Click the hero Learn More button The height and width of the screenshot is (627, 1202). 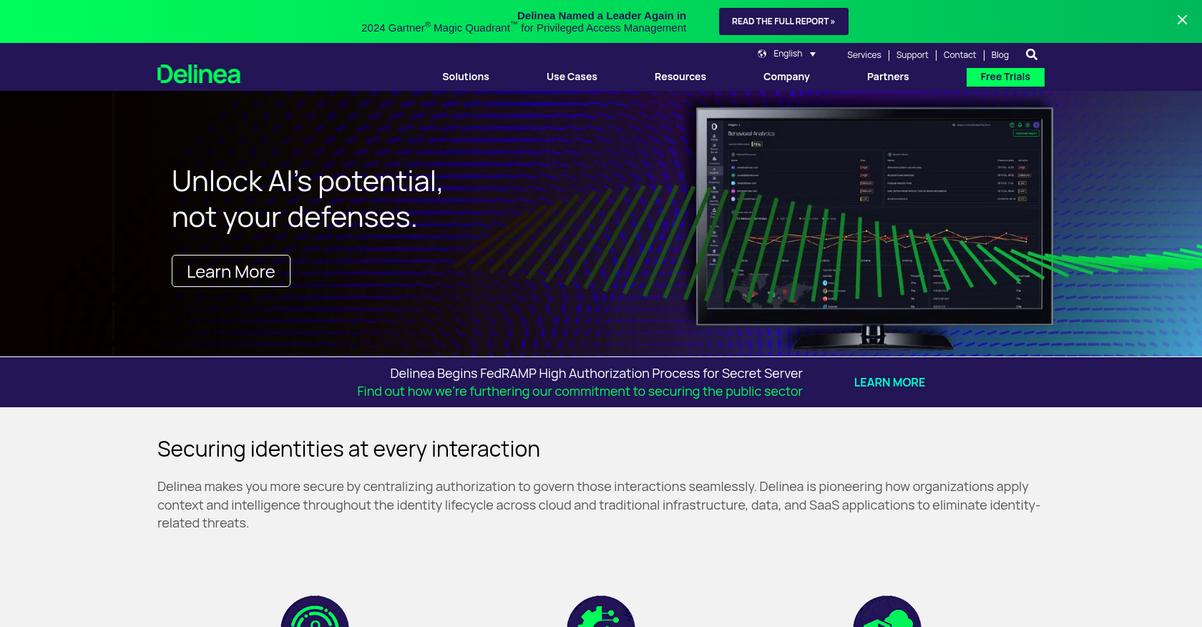231,271
